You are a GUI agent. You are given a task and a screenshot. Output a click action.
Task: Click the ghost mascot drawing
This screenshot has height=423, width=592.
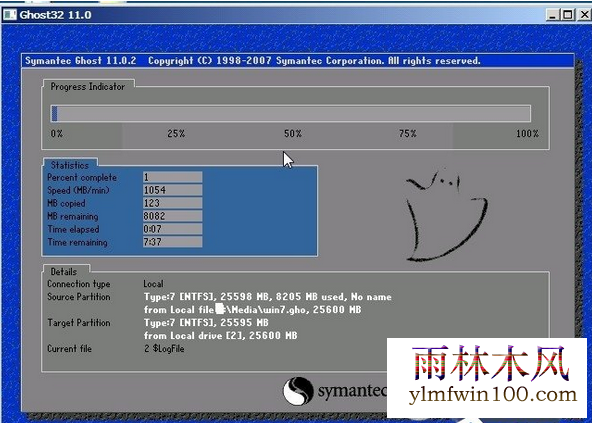[446, 215]
